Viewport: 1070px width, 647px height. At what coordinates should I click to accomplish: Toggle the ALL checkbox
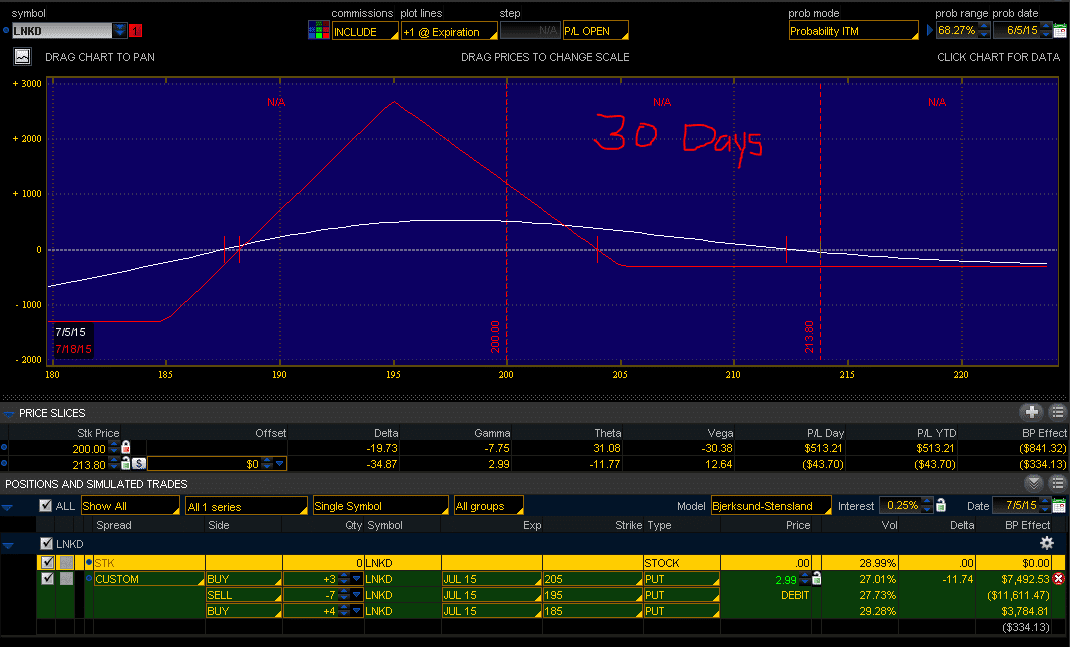46,506
